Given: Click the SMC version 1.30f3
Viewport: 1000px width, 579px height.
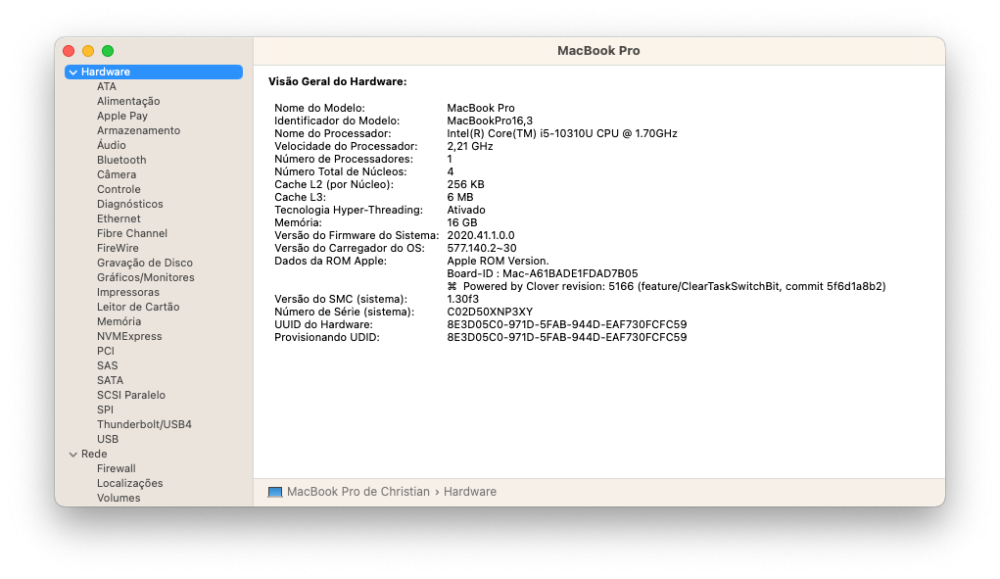Looking at the screenshot, I should [463, 299].
